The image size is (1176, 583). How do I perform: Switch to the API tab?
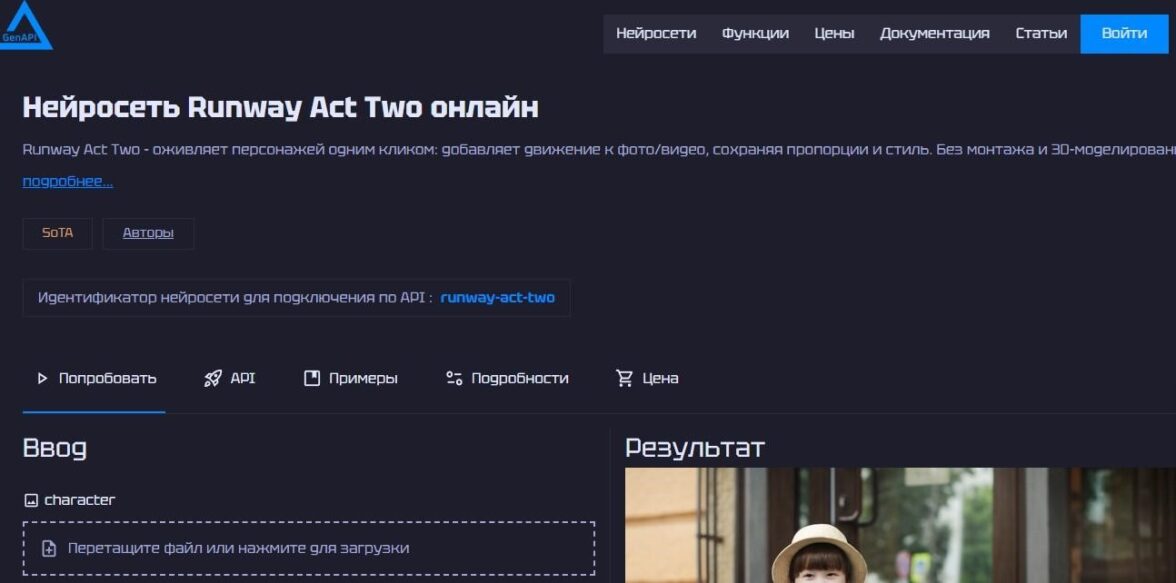[230, 378]
